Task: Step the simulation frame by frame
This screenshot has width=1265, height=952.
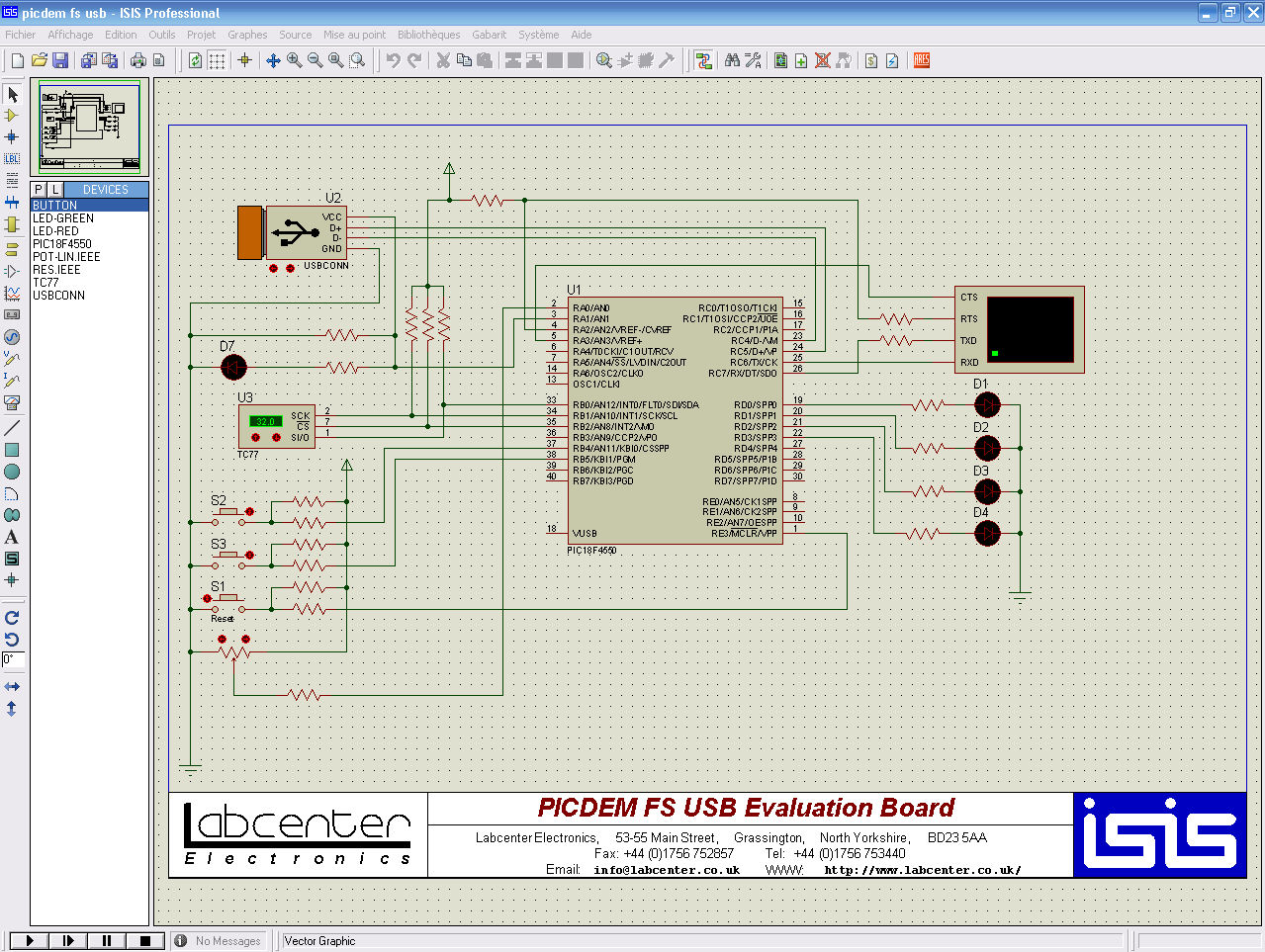Action: [67, 941]
